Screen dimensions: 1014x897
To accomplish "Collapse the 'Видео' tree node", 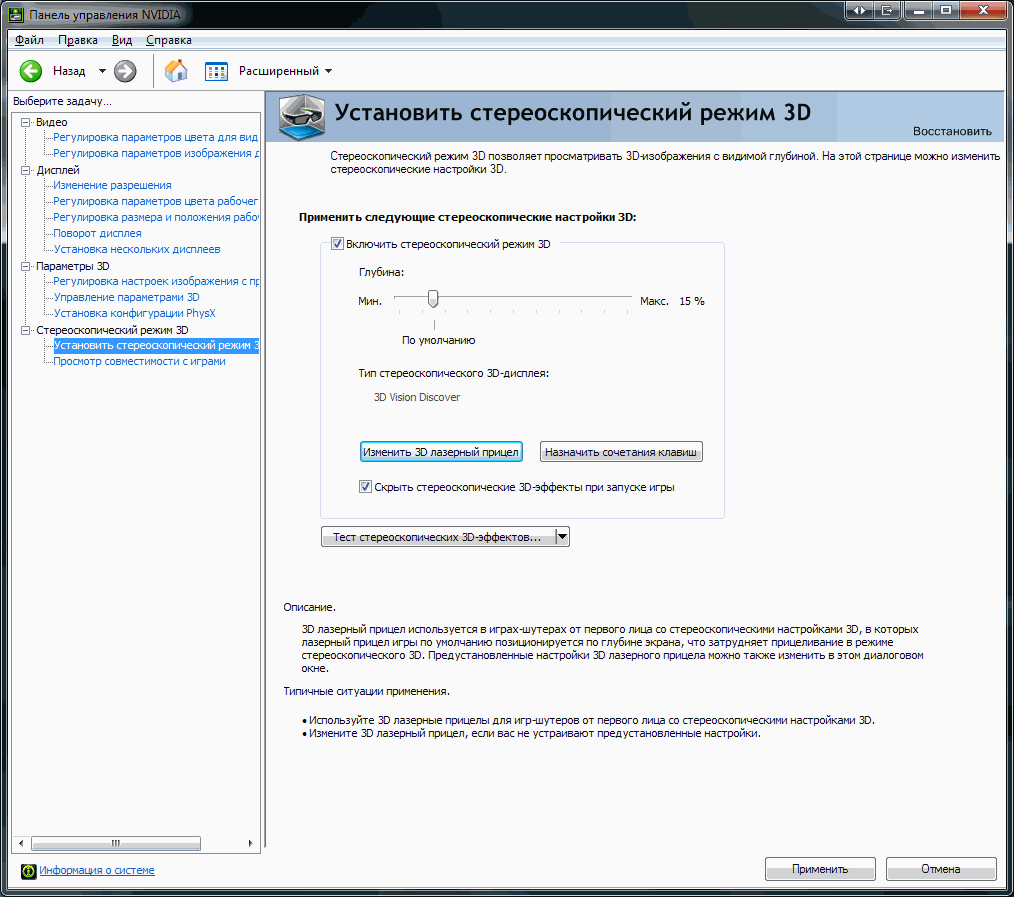I will (26, 122).
